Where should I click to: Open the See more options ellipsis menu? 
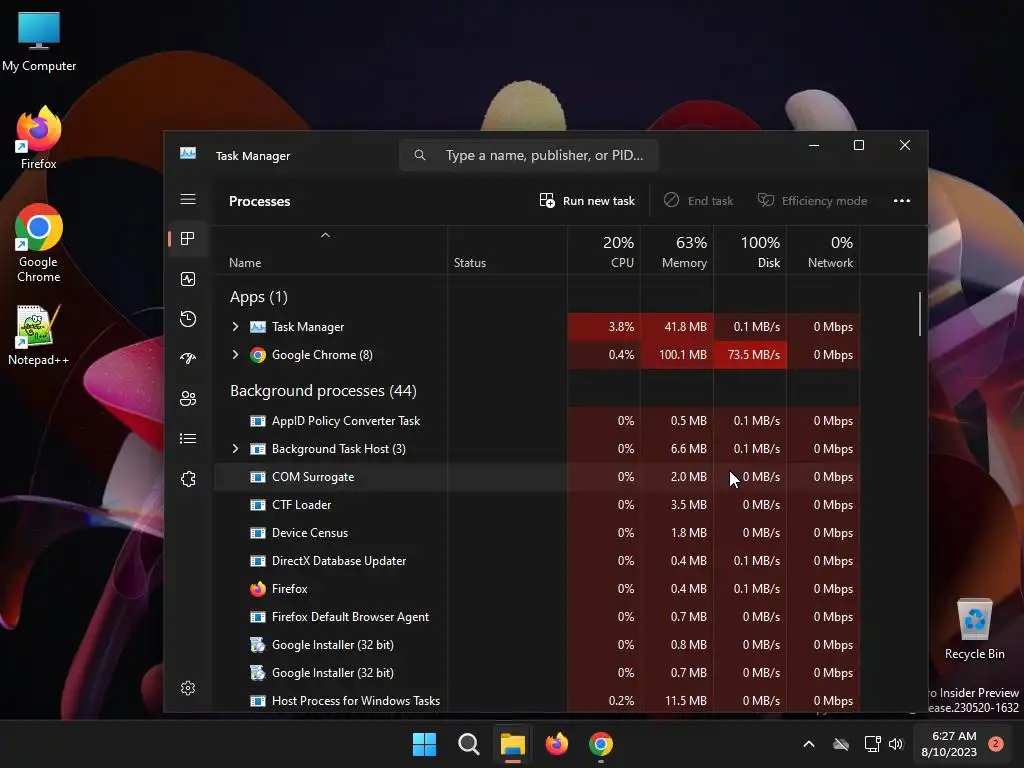tap(902, 200)
